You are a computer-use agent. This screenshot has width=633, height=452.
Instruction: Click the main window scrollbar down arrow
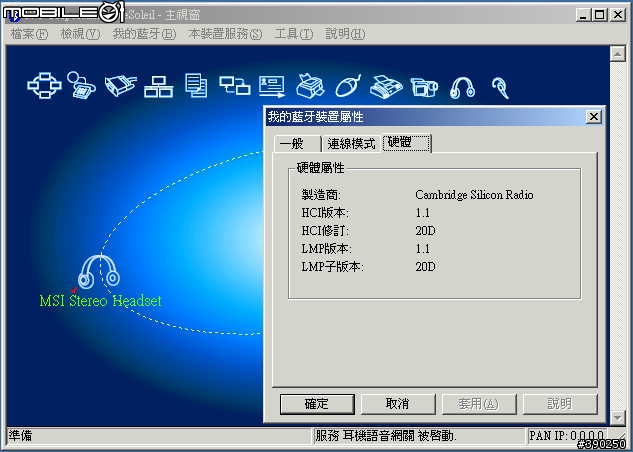pos(617,417)
